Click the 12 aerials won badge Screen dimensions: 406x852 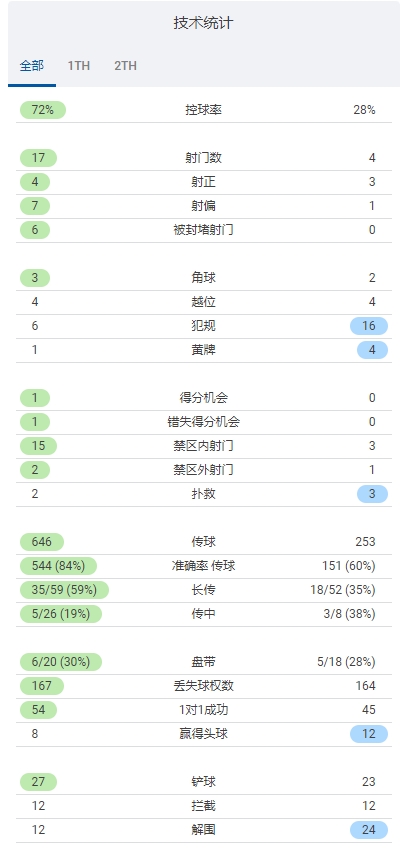[369, 734]
